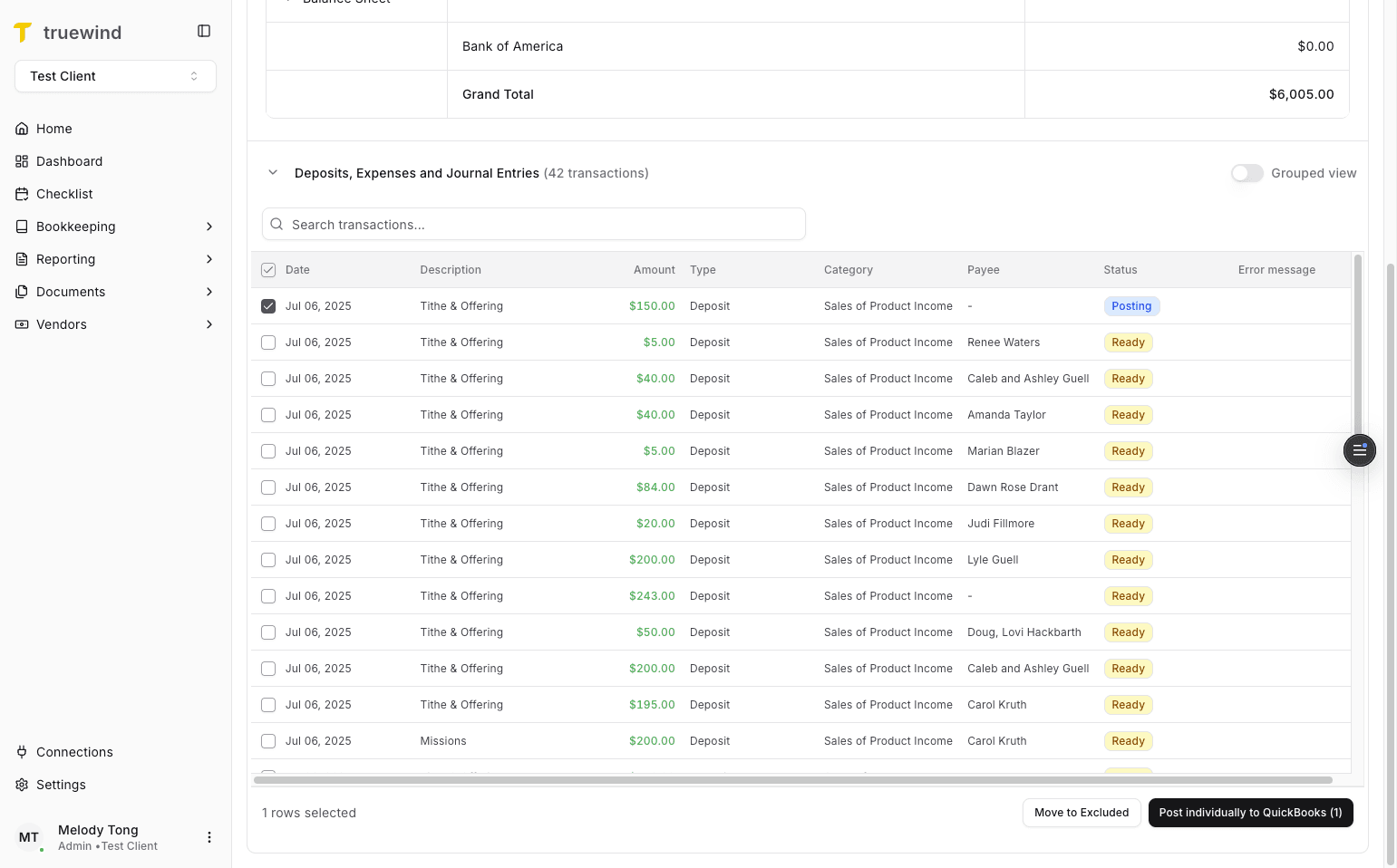Image resolution: width=1397 pixels, height=868 pixels.
Task: Check the Lyle Guell row checkbox
Action: (x=268, y=560)
